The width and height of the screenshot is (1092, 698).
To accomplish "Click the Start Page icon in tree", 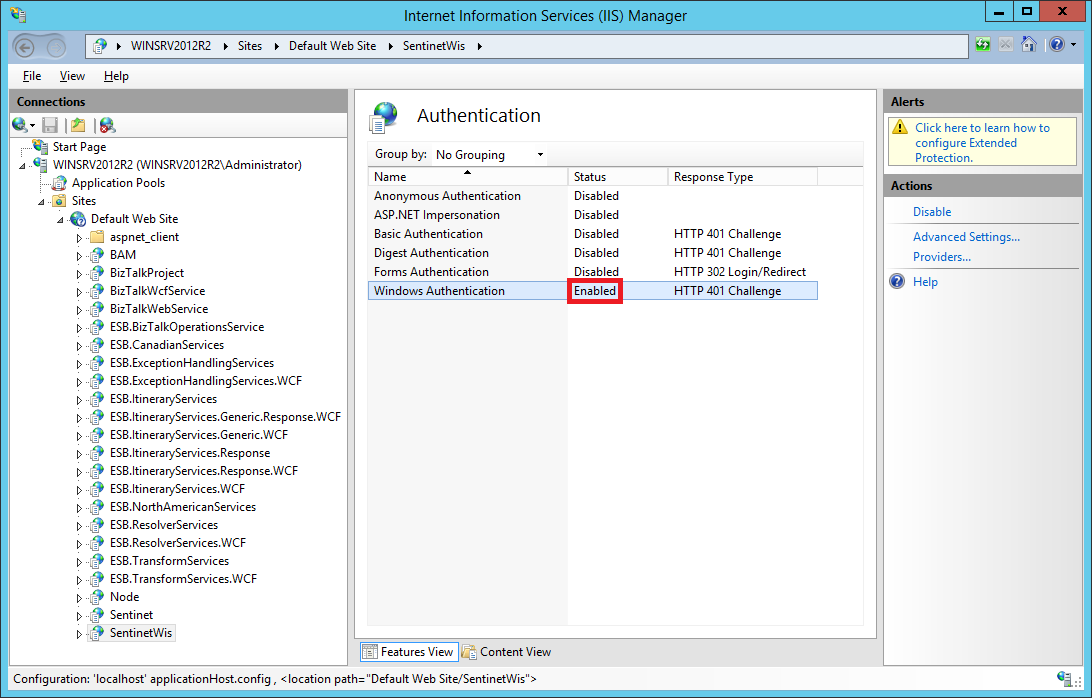I will point(41,147).
